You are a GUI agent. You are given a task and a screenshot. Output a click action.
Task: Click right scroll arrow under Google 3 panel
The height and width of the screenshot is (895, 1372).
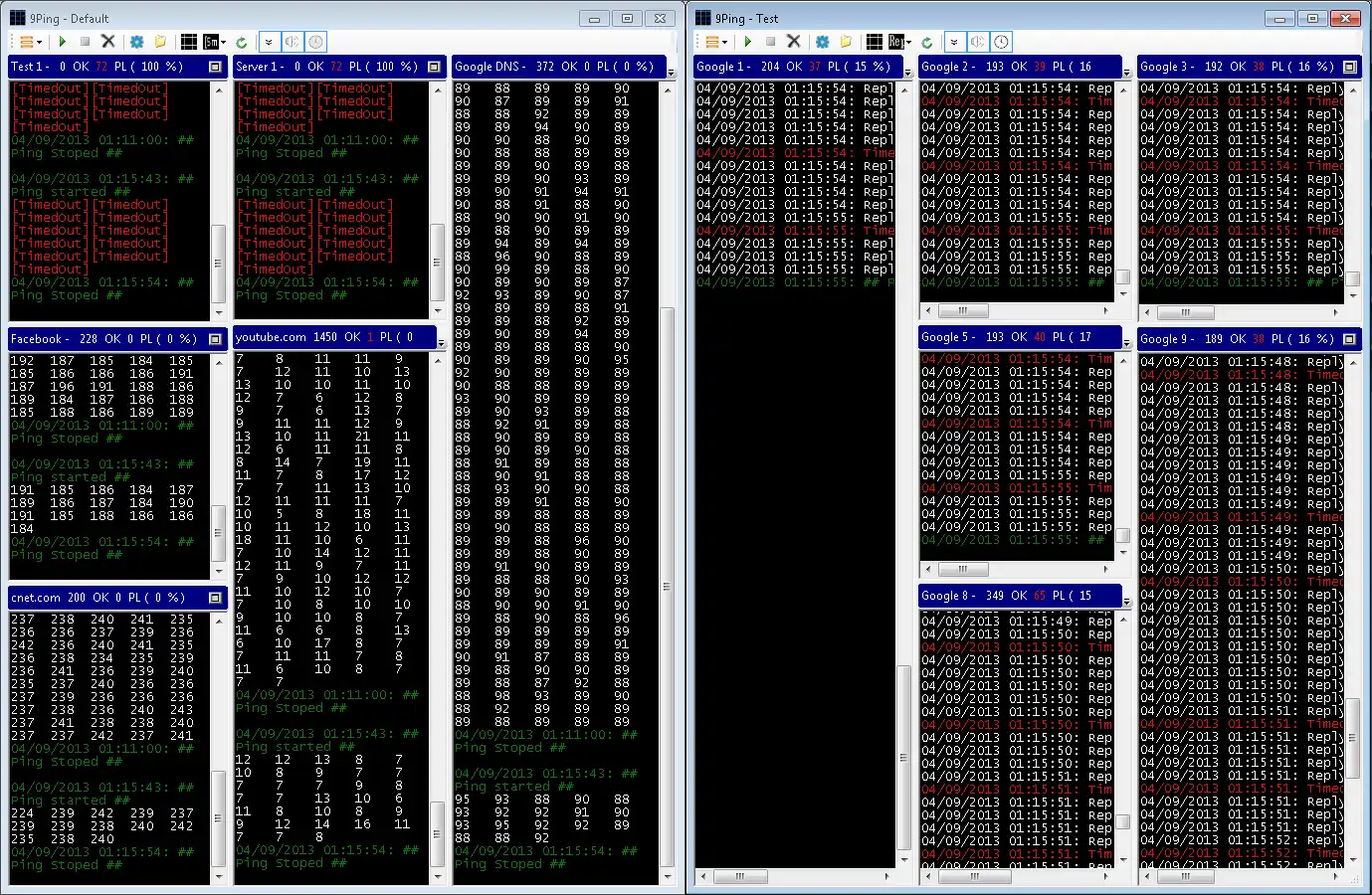coord(1335,311)
